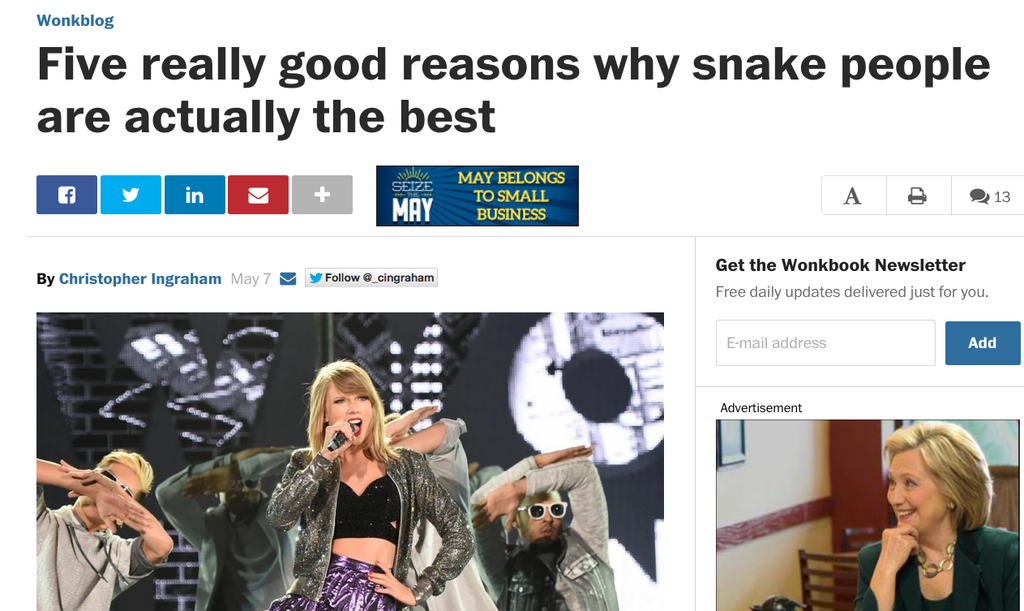Click the concert photo of the singer
This screenshot has height=611, width=1024.
(350, 462)
